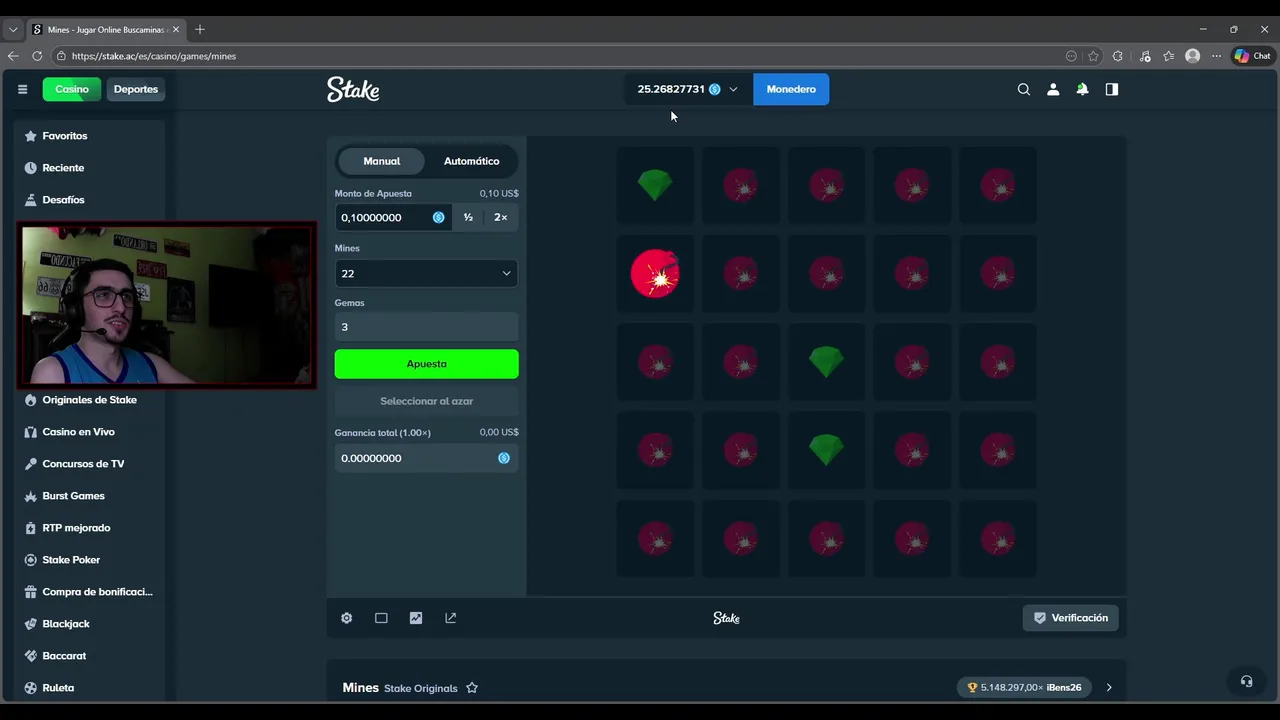Image resolution: width=1280 pixels, height=720 pixels.
Task: Click the green gem in the third row
Action: click(x=826, y=362)
